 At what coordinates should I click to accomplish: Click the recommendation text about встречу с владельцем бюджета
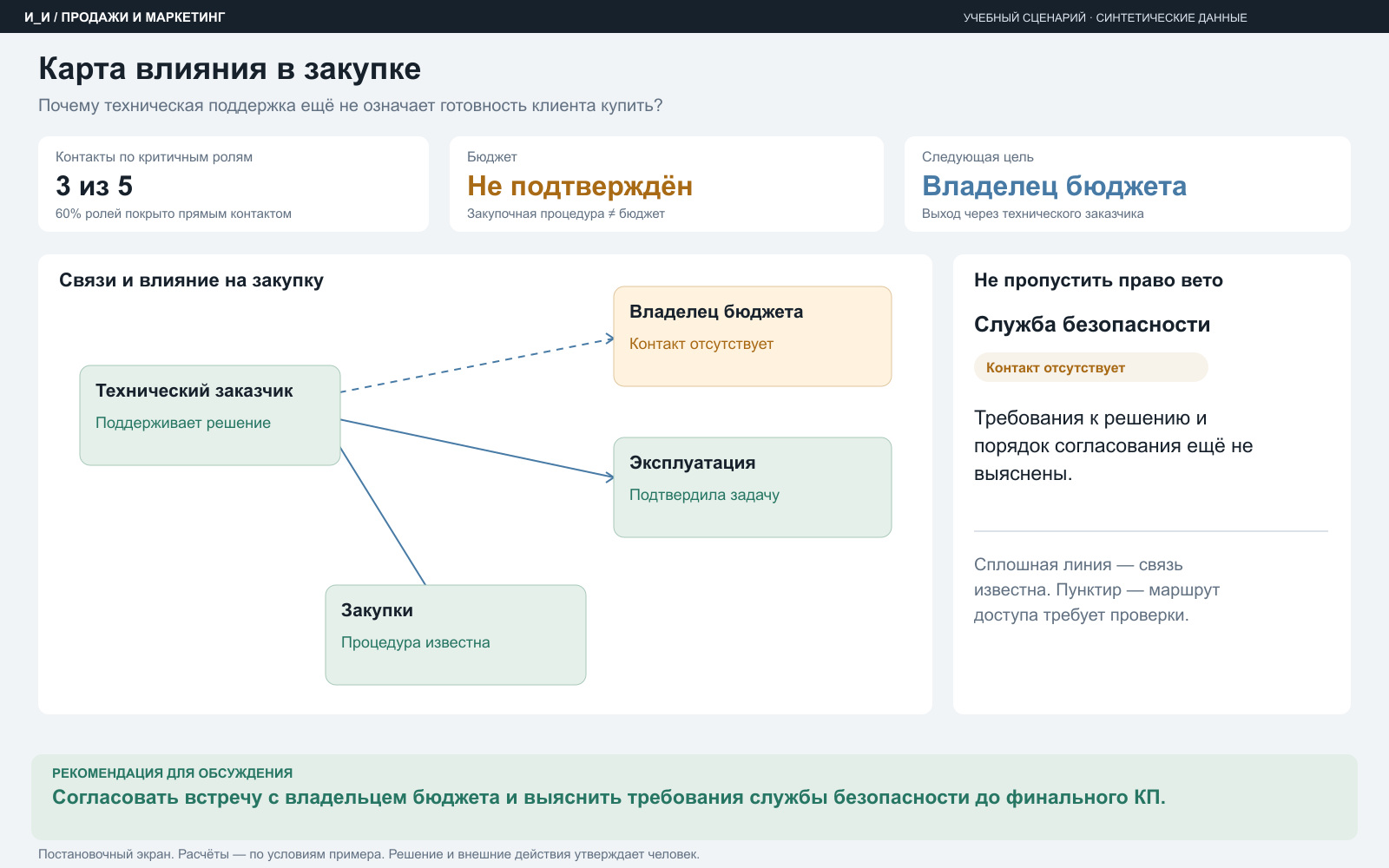point(609,797)
